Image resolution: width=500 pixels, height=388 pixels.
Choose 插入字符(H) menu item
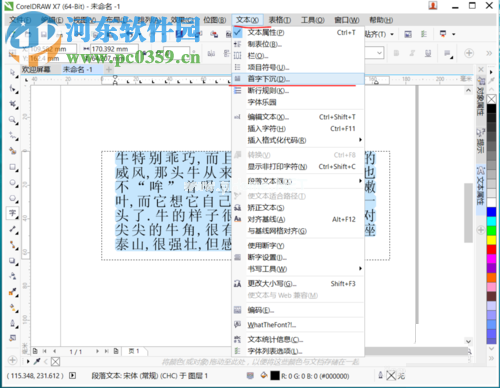pos(298,129)
